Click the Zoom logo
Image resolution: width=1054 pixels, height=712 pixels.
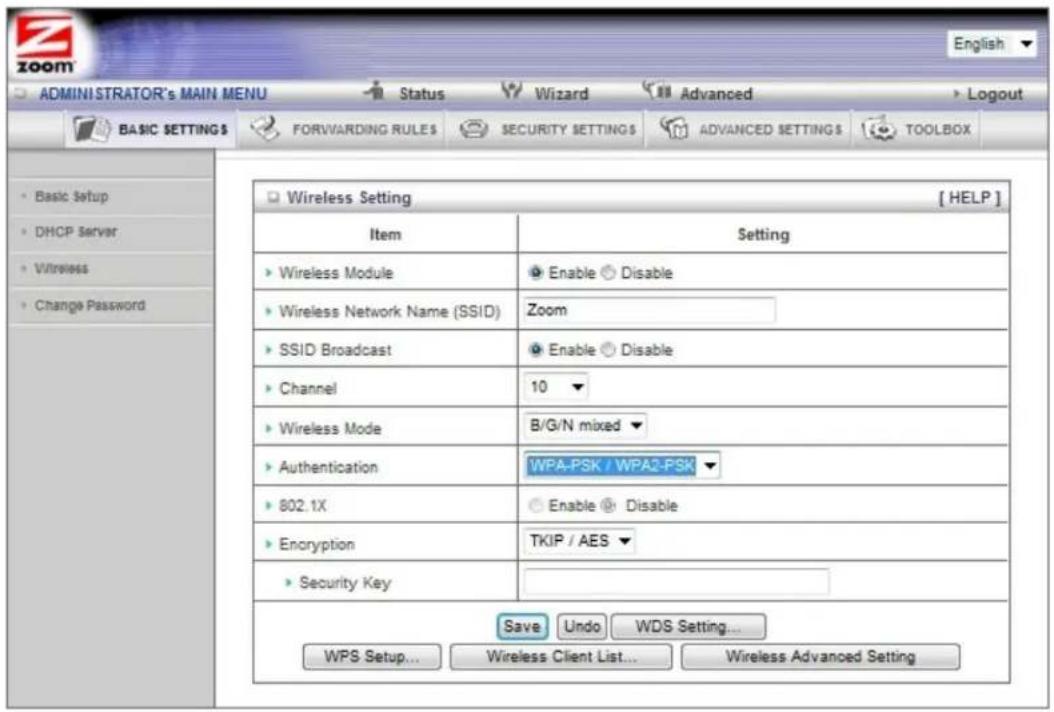45,44
